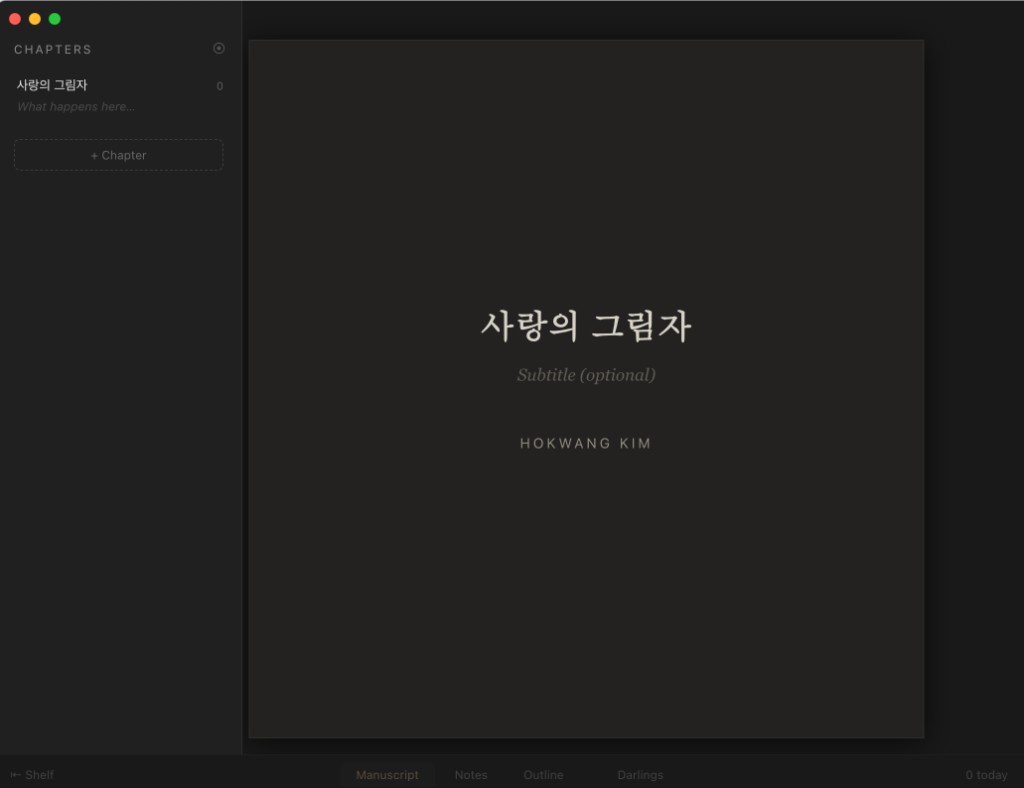Click the Subtitle (optional) field
The height and width of the screenshot is (788, 1024).
[586, 375]
